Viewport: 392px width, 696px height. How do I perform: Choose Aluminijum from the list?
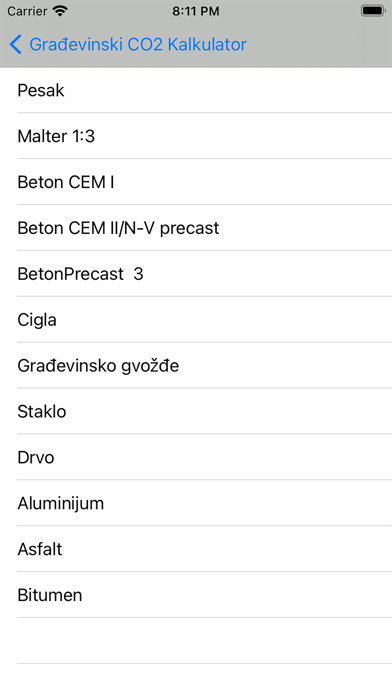point(196,503)
